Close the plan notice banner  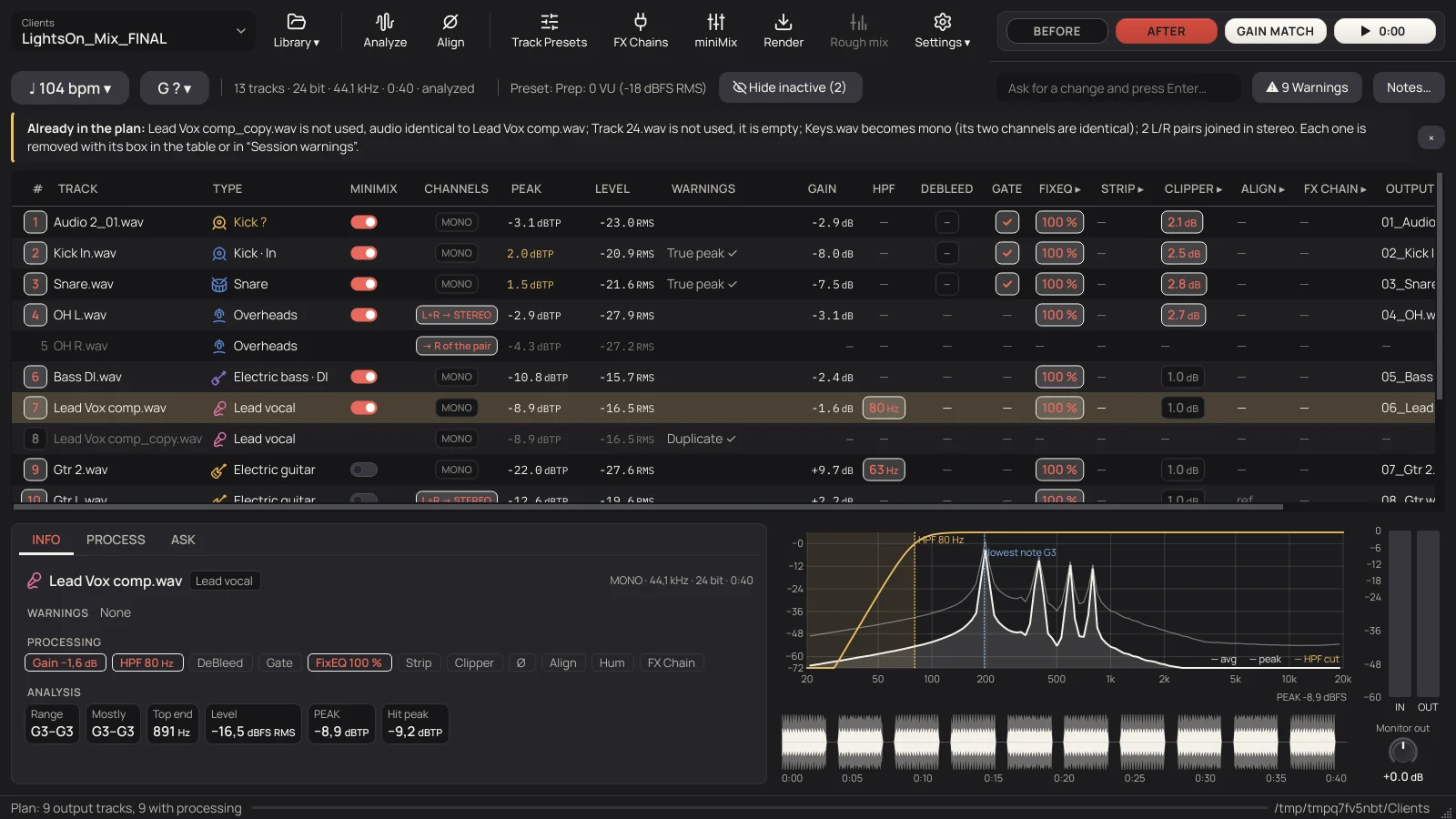tap(1431, 138)
